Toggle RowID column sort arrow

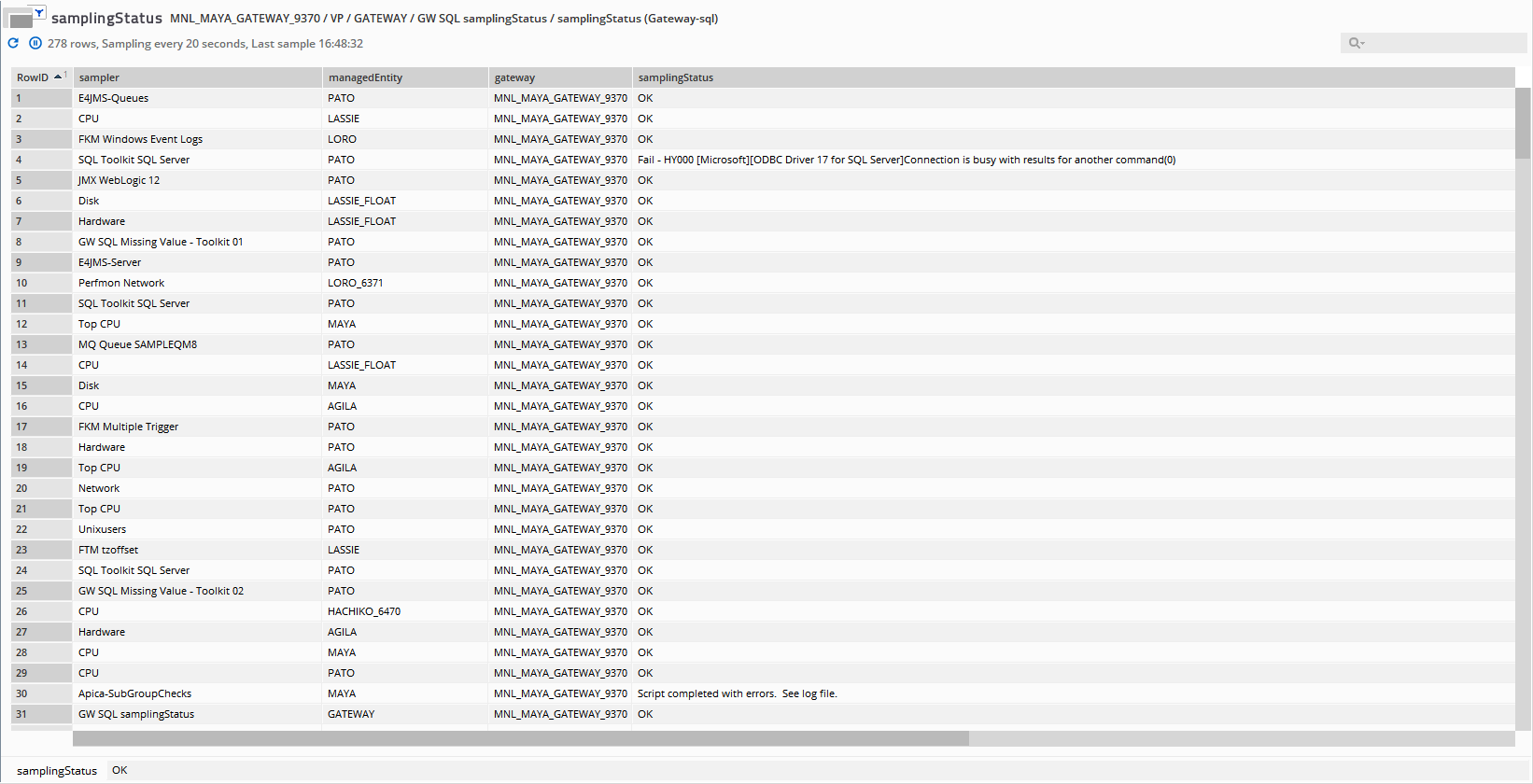coord(58,77)
